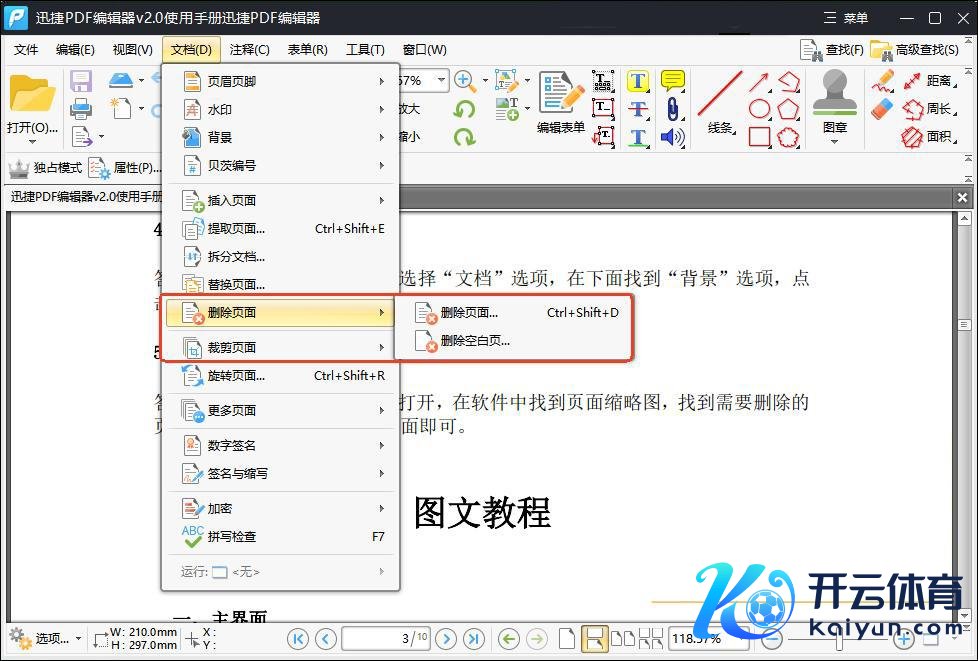Image resolution: width=978 pixels, height=661 pixels.
Task: Enable single page layout view
Action: pyautogui.click(x=566, y=638)
